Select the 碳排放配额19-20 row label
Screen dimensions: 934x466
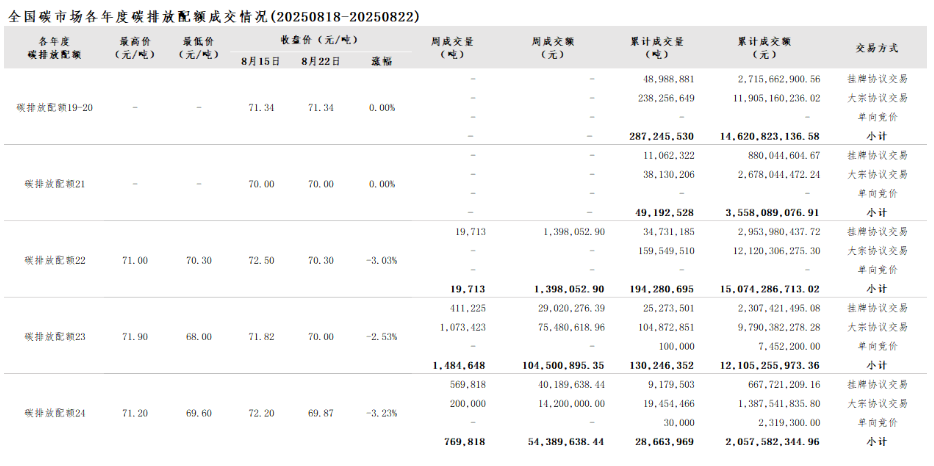[x=55, y=107]
